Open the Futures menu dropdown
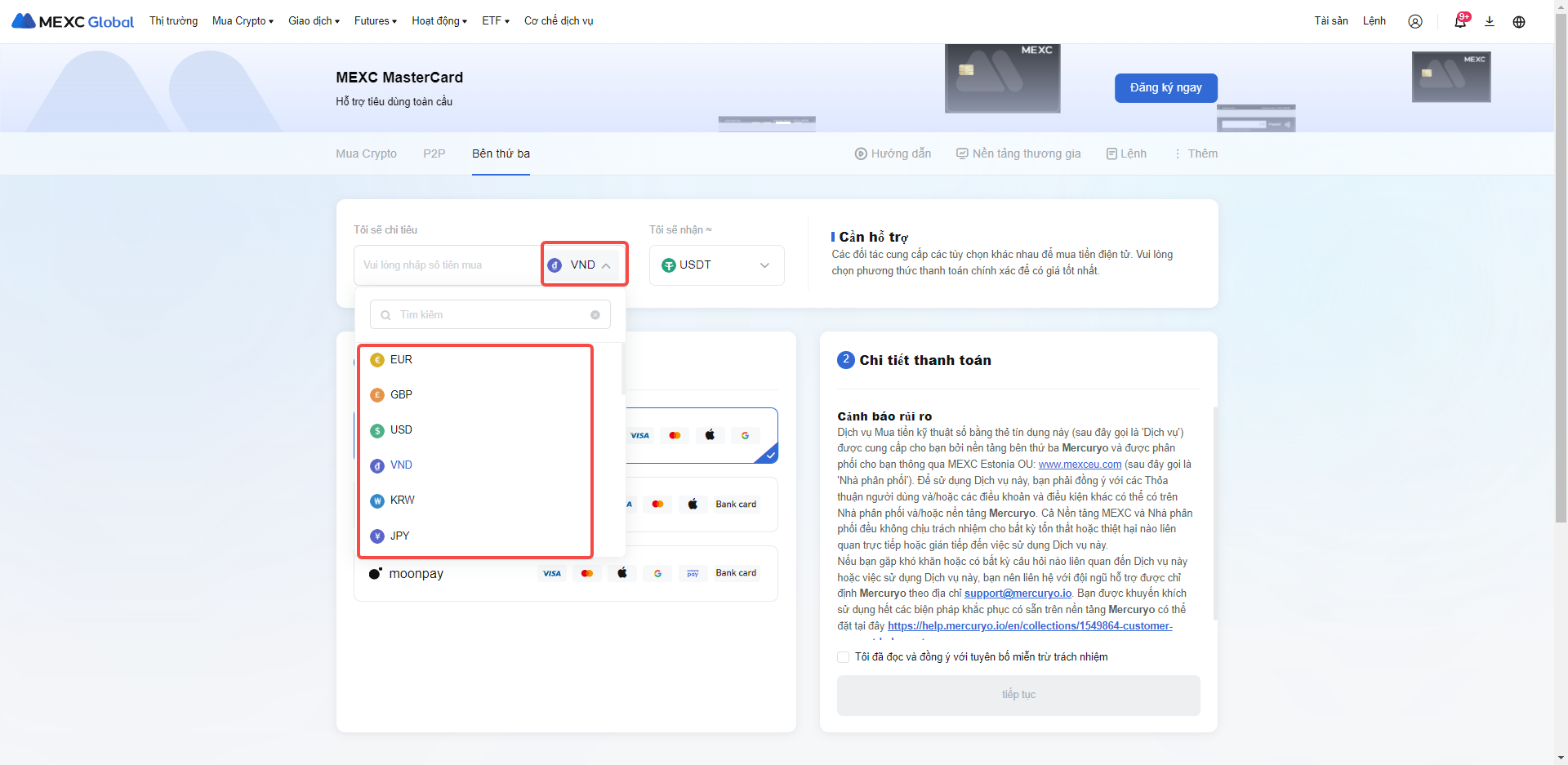The height and width of the screenshot is (765, 1568). point(375,21)
